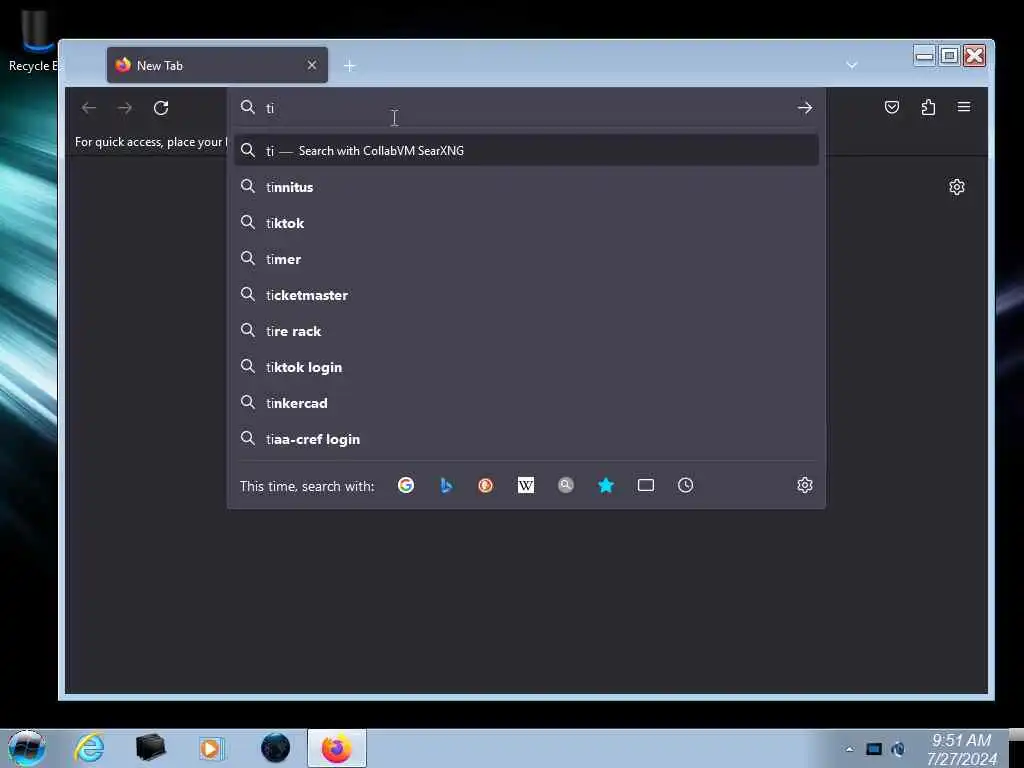Click the back navigation arrow

(x=89, y=108)
